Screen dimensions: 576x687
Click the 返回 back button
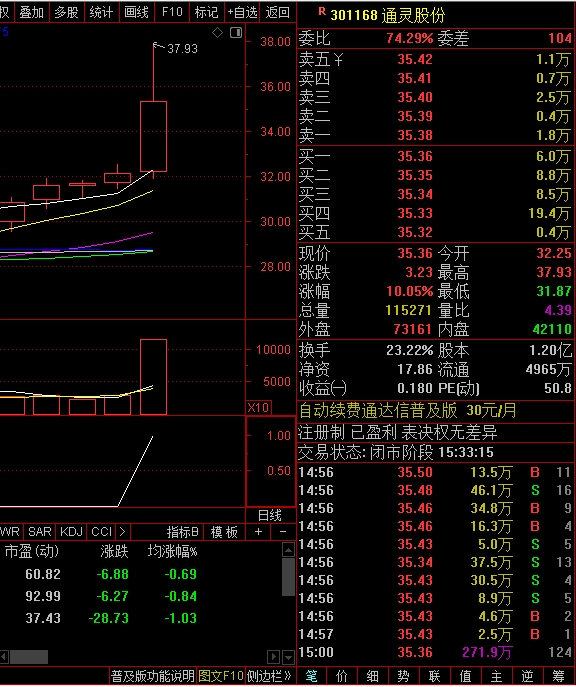tap(278, 12)
